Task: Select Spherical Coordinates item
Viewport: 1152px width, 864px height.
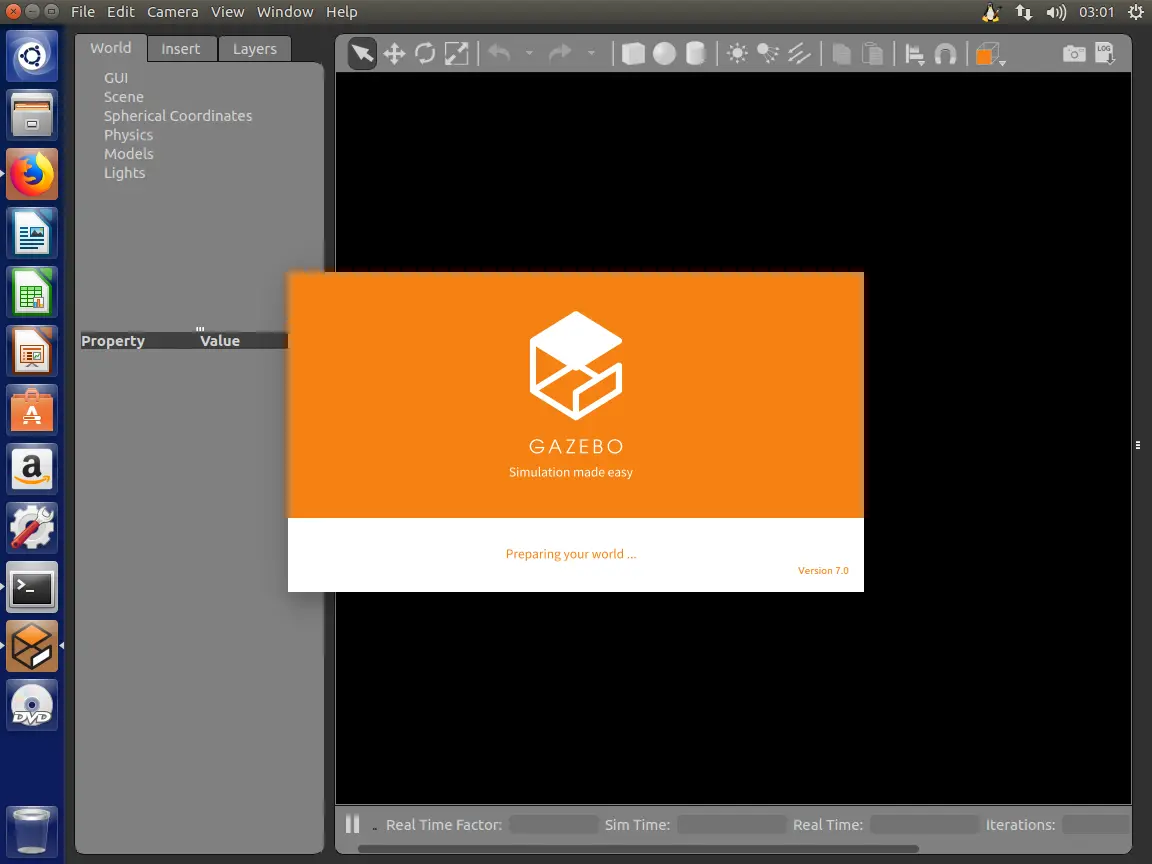Action: coord(178,116)
